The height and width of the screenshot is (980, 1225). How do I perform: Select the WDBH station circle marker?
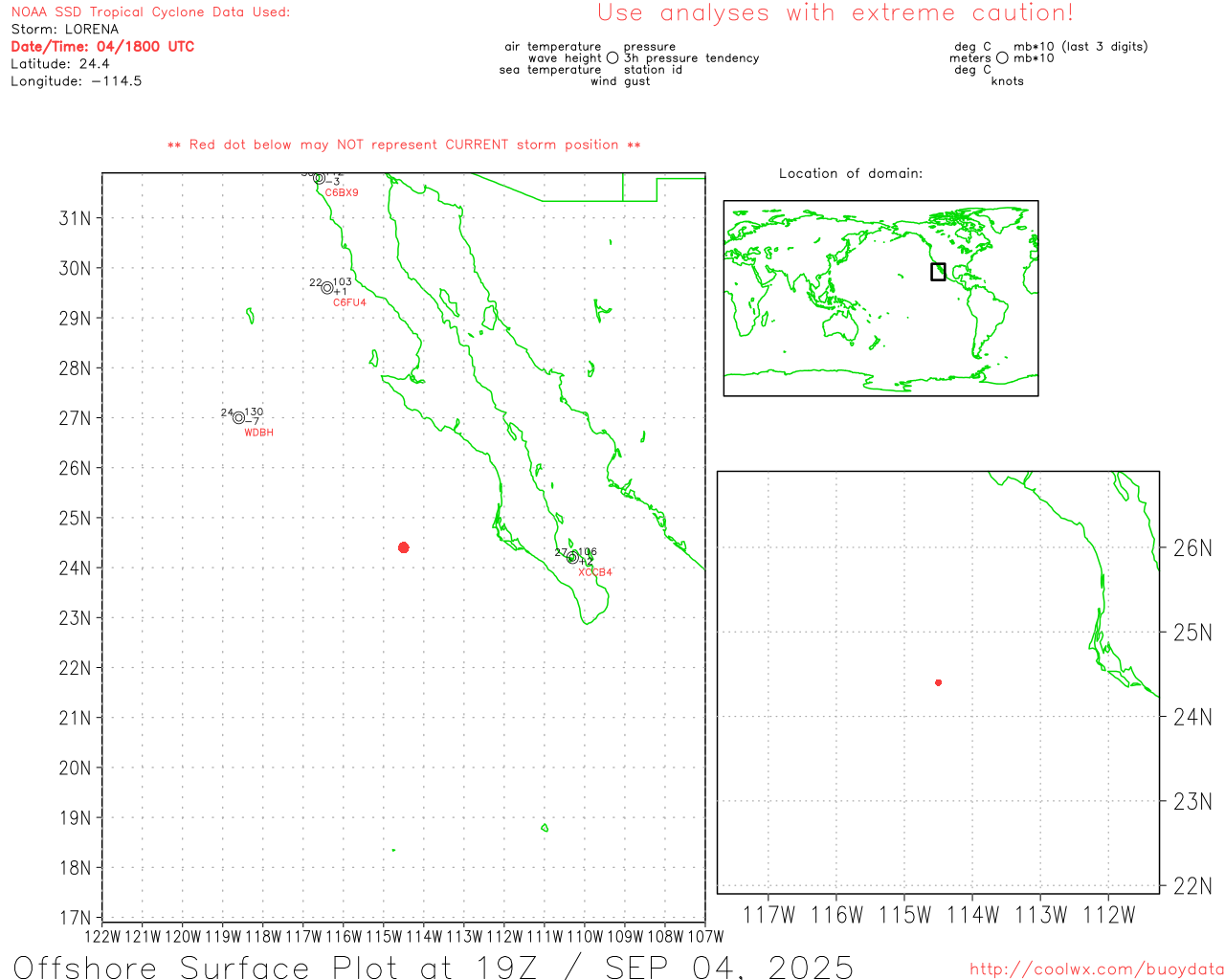[x=238, y=417]
